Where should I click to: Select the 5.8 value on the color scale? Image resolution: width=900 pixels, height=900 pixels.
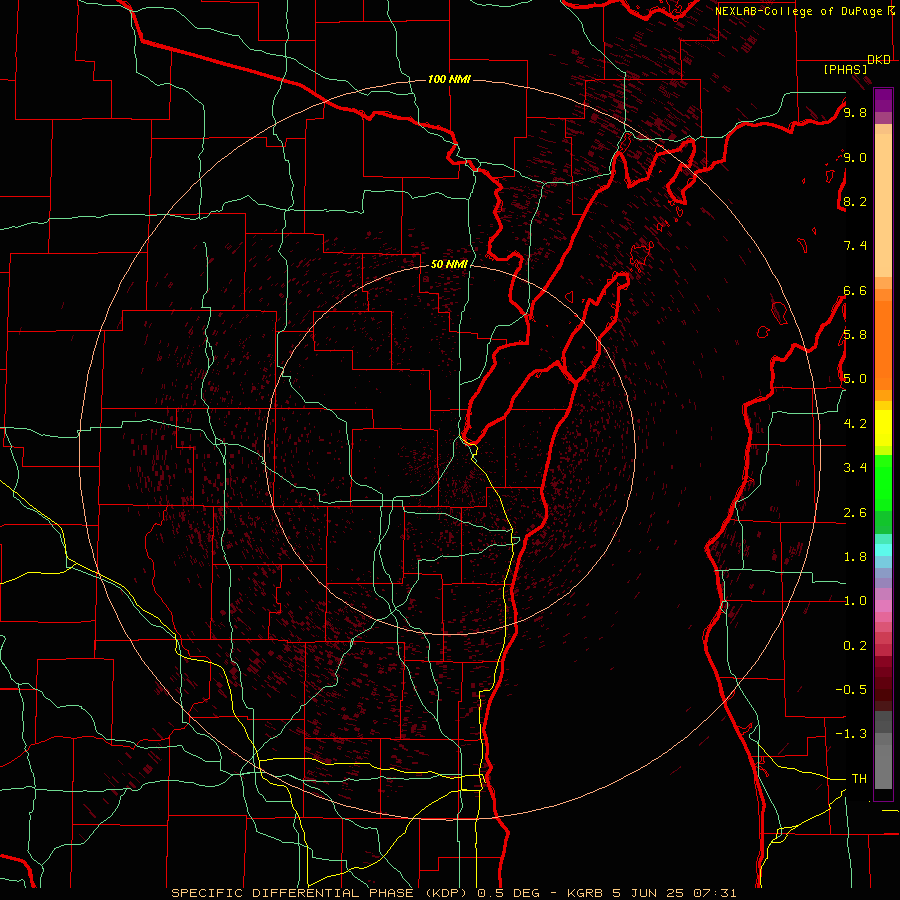[x=855, y=335]
